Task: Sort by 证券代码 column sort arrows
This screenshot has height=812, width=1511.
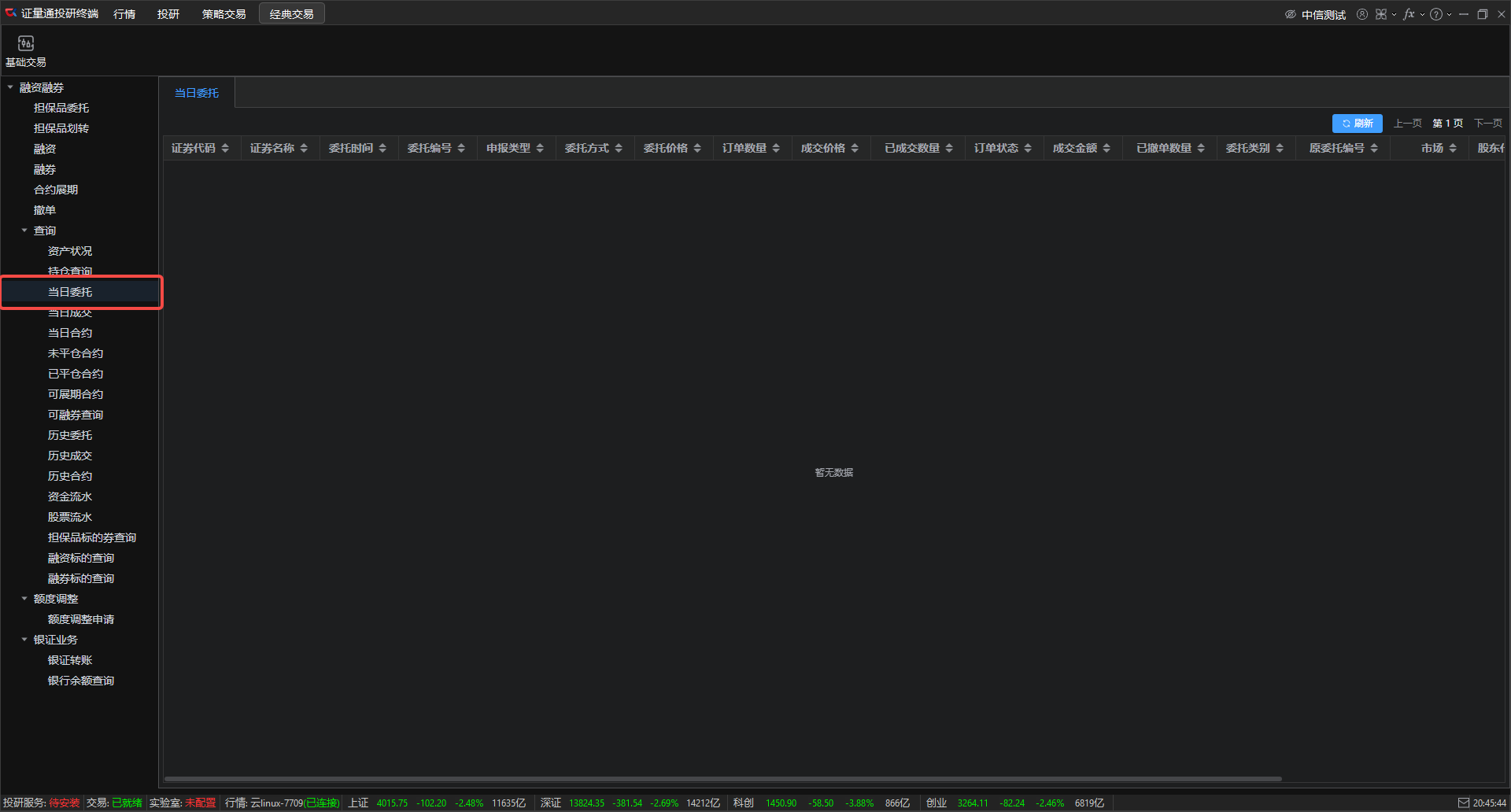Action: [225, 148]
